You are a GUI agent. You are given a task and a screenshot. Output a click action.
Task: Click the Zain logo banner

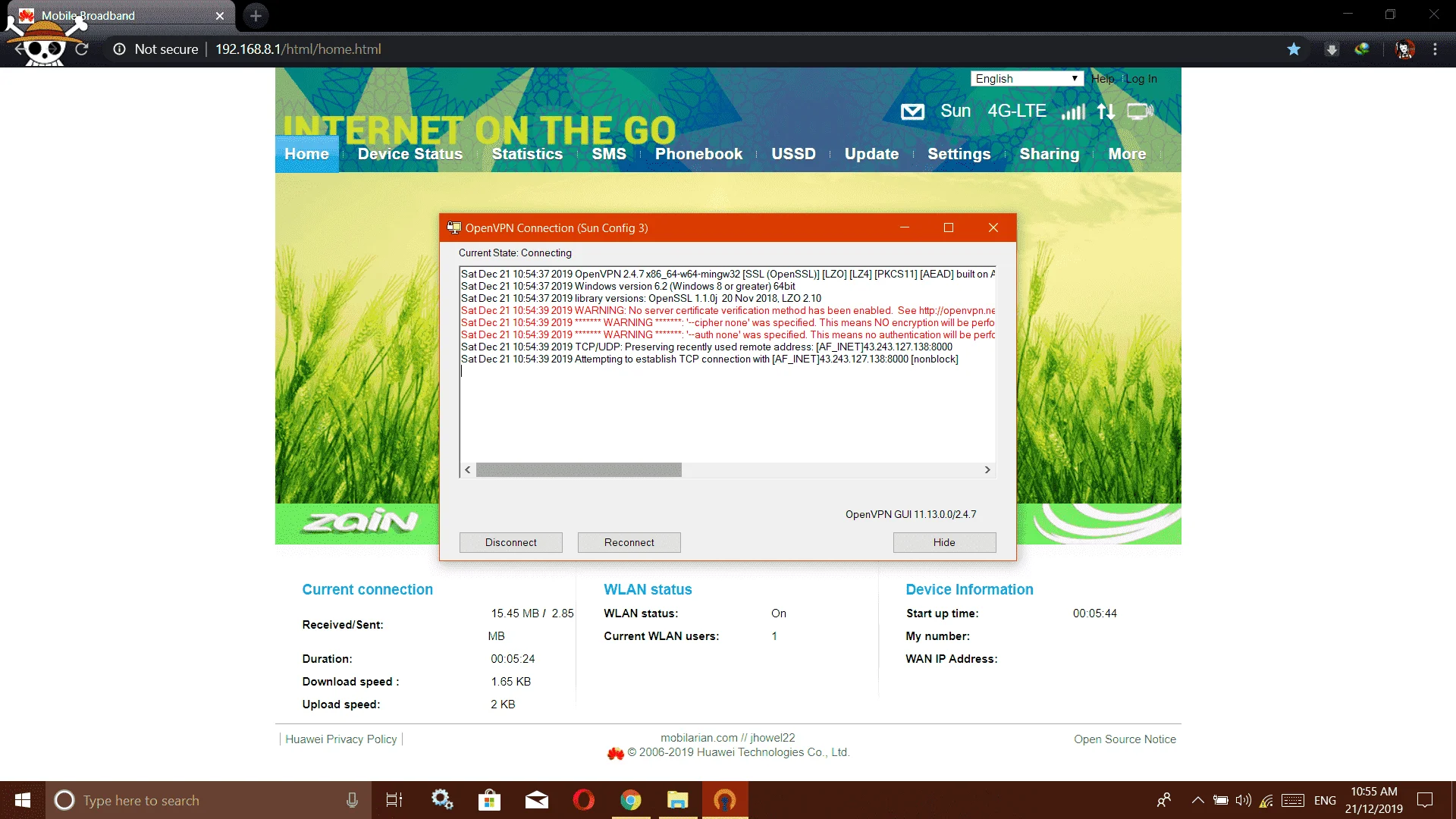point(361,522)
